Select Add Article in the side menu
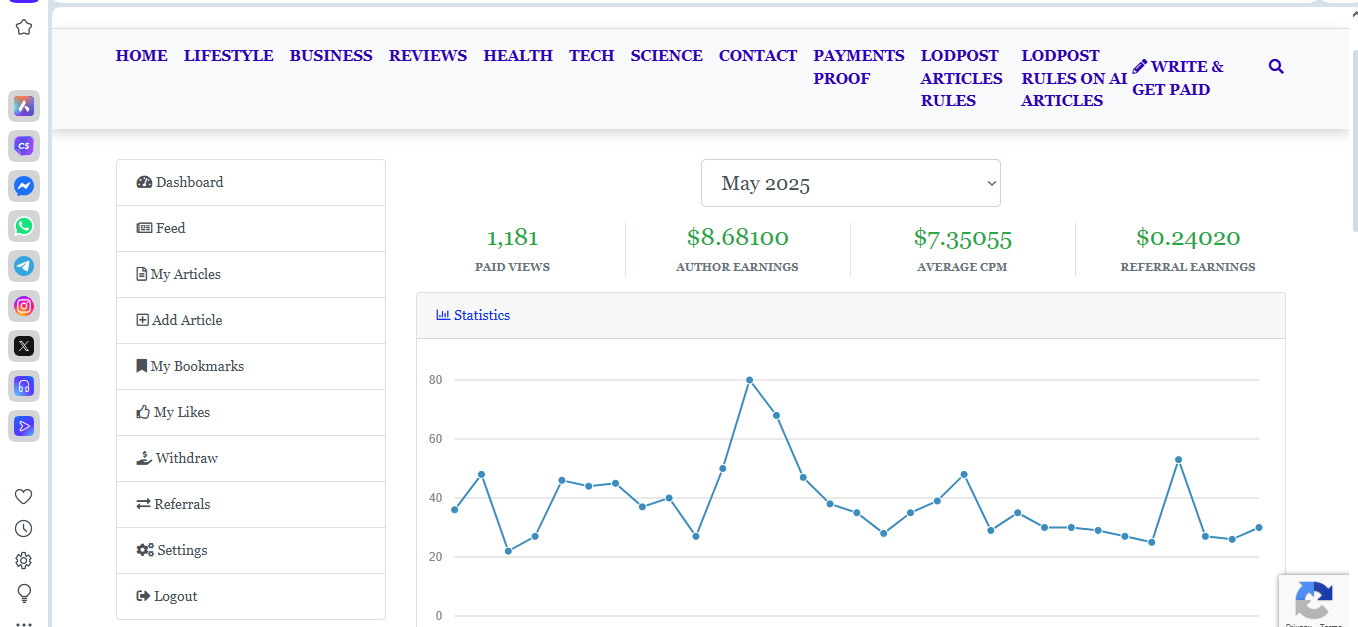The width and height of the screenshot is (1358, 627). coord(186,320)
